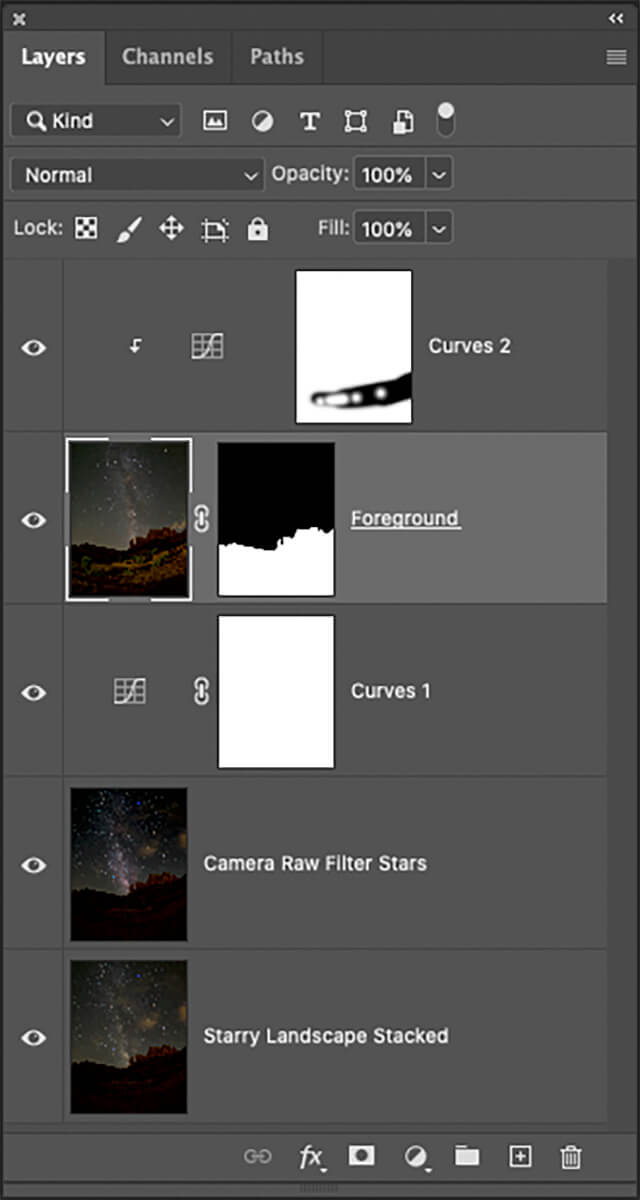Add a layer mask from bottom bar
Screen dimensions: 640x1200
click(x=361, y=1156)
